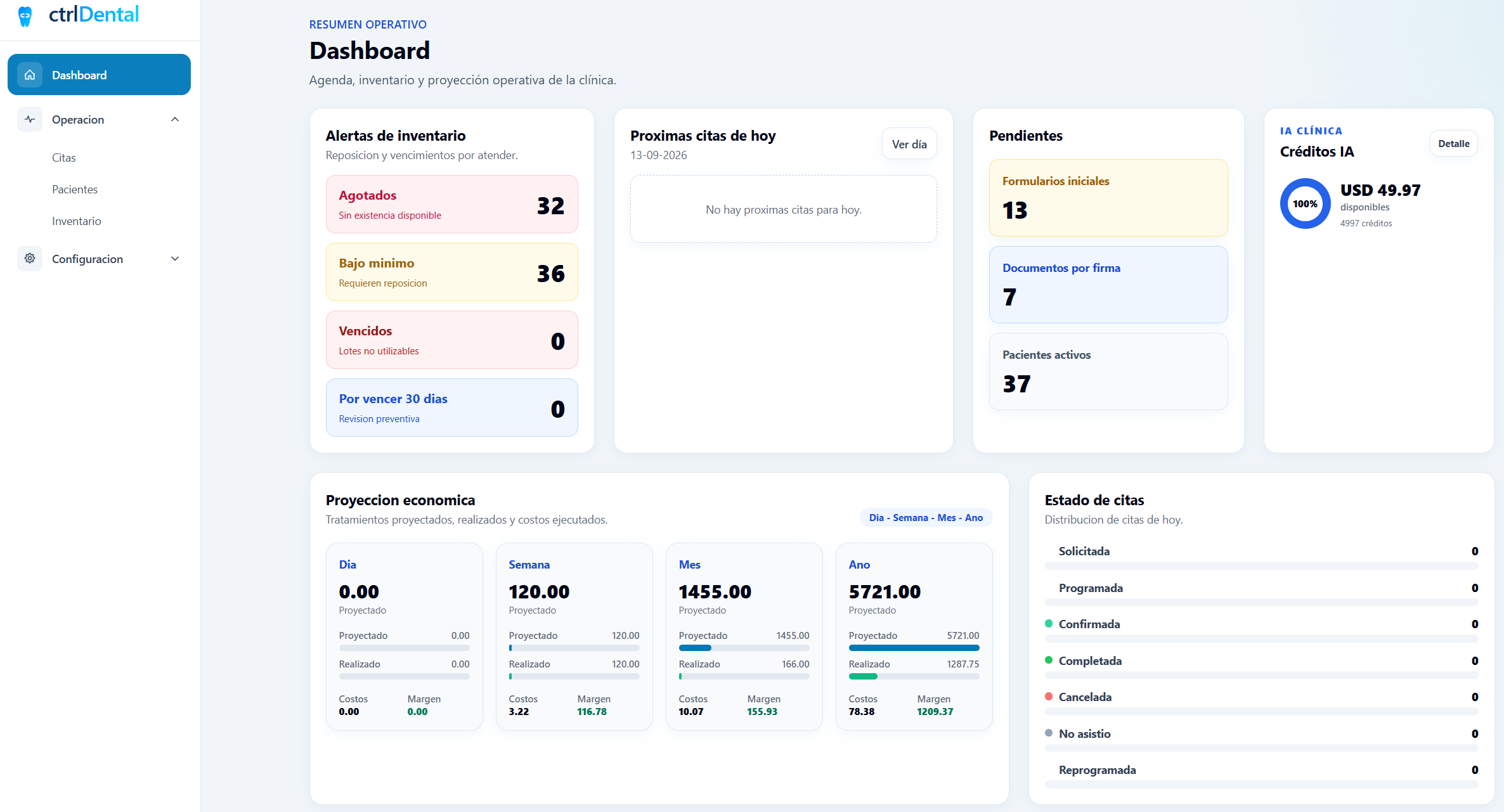
Task: Open the Formularios iniciales pending card
Action: (1108, 198)
